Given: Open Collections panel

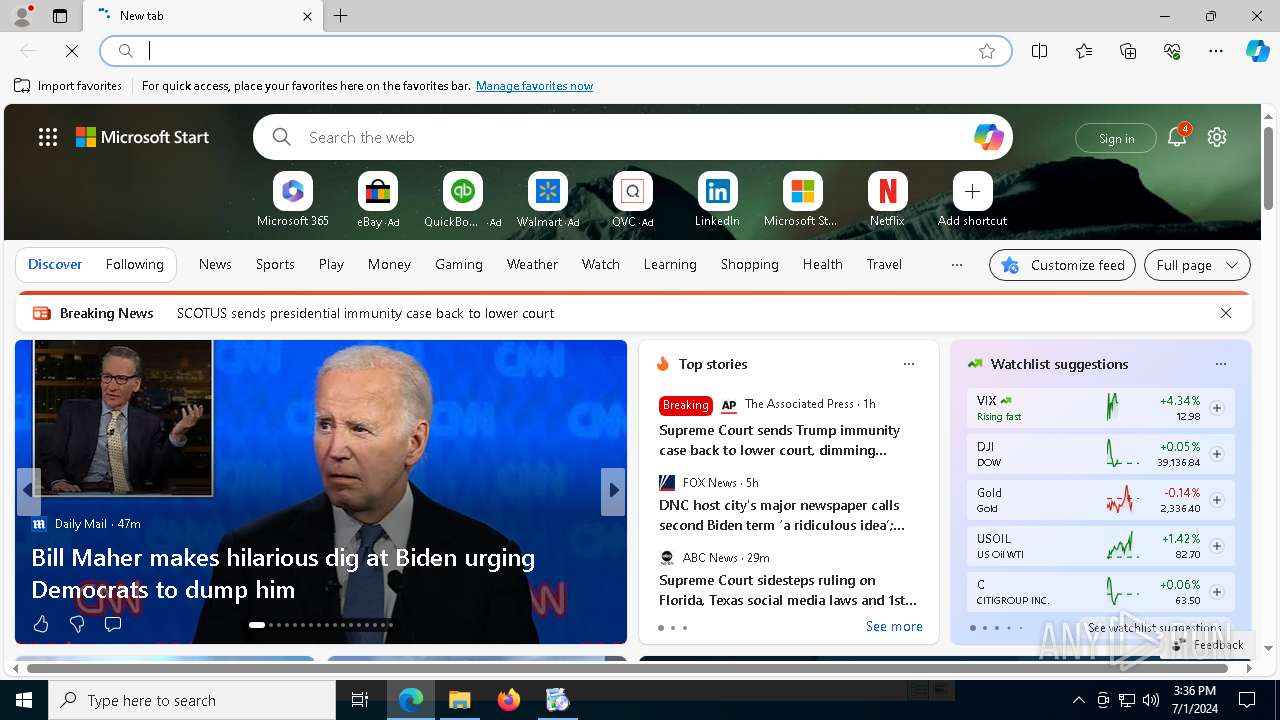Looking at the screenshot, I should 1128,51.
